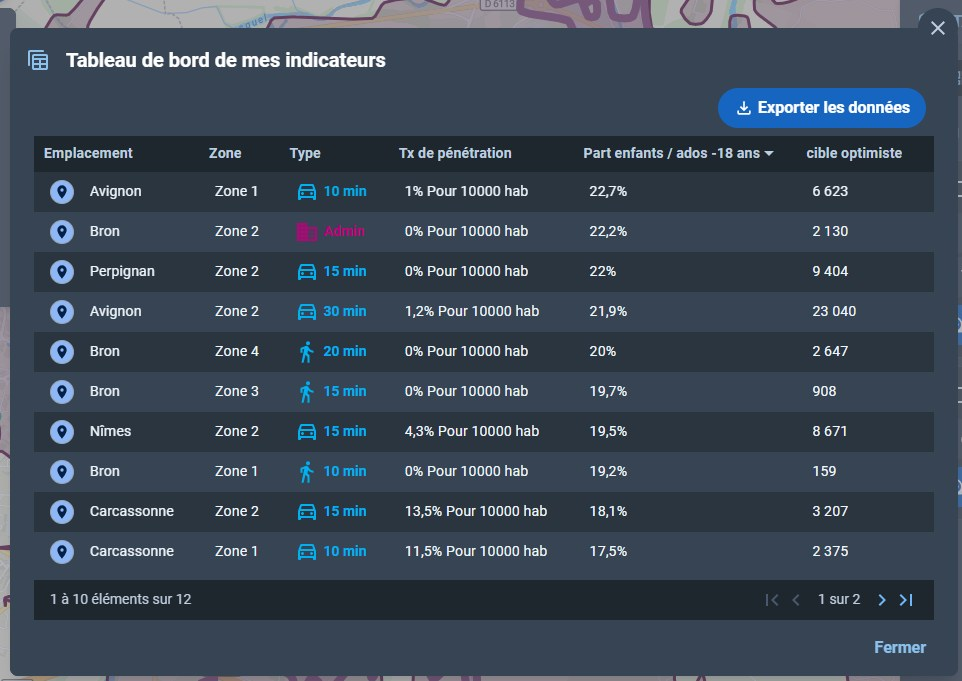Click the 'Zone 4' cell
The image size is (962, 681).
(x=237, y=352)
